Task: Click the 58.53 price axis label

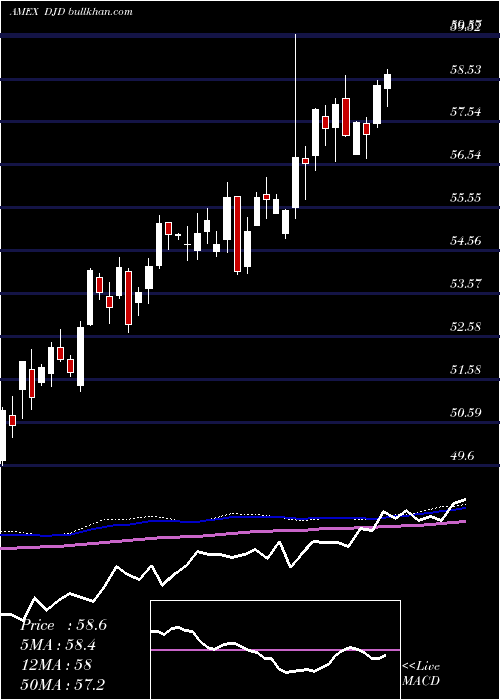Action: pos(466,69)
